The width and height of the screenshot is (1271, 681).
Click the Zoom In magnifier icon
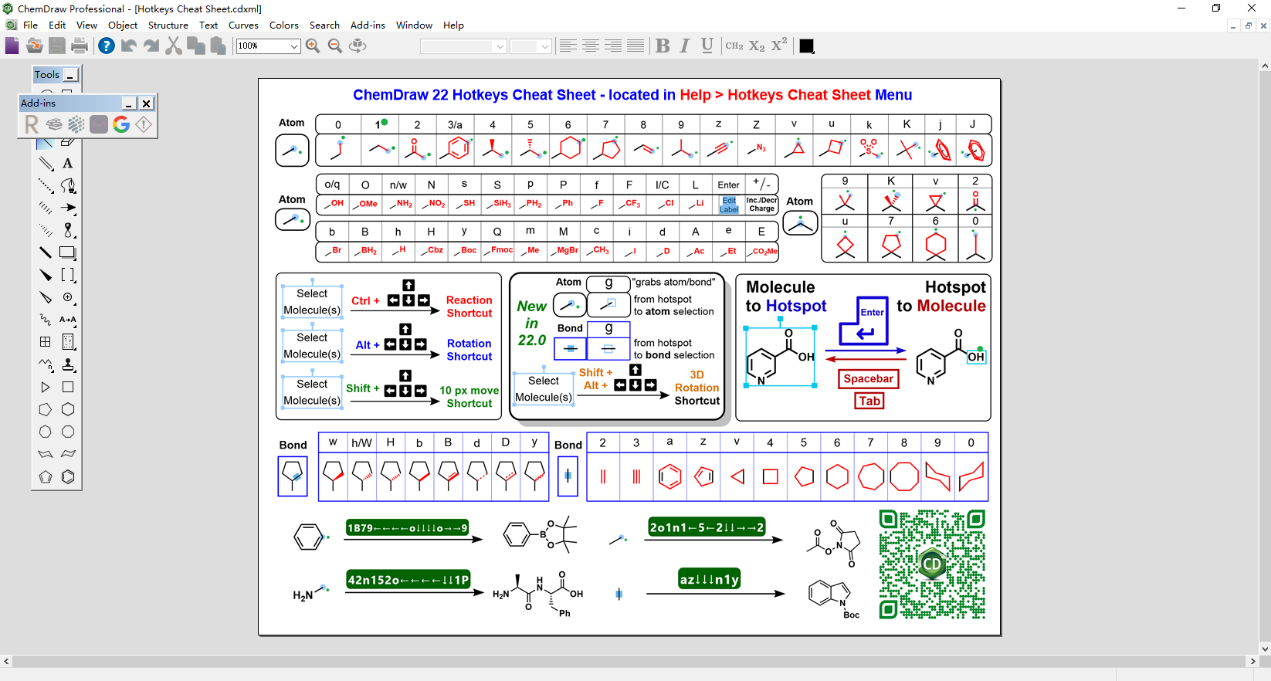[313, 46]
